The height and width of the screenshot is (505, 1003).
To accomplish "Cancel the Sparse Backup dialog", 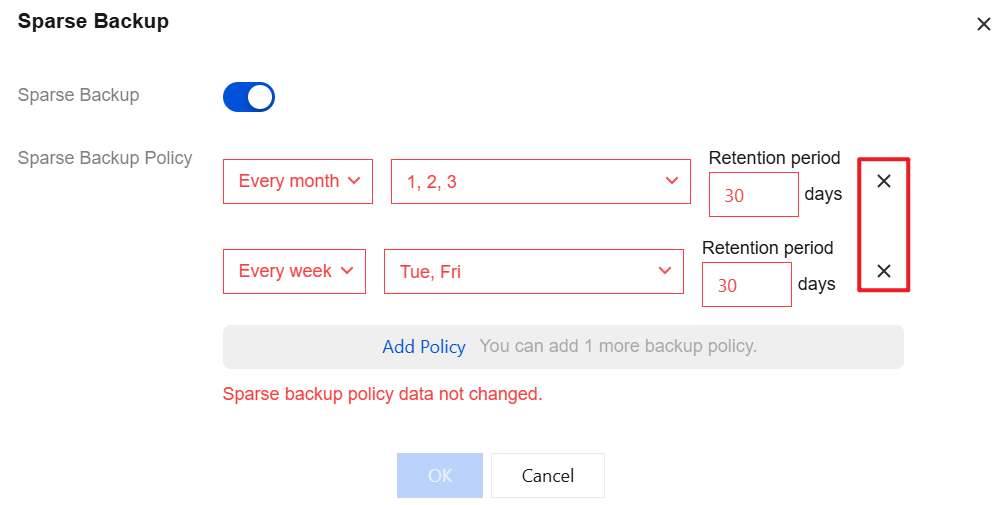I will pos(548,476).
